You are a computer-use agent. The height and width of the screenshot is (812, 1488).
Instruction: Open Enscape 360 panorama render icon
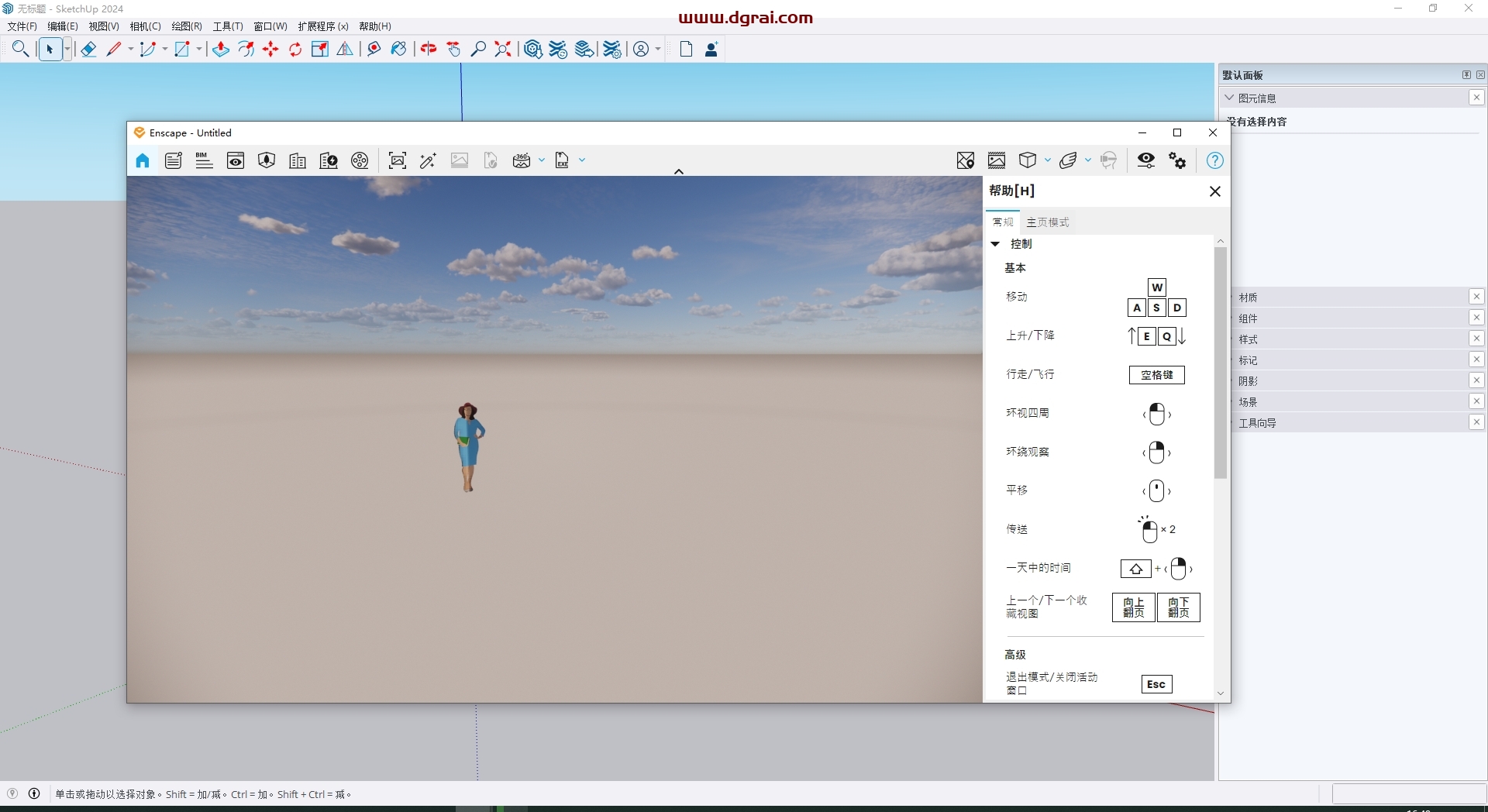tap(522, 160)
